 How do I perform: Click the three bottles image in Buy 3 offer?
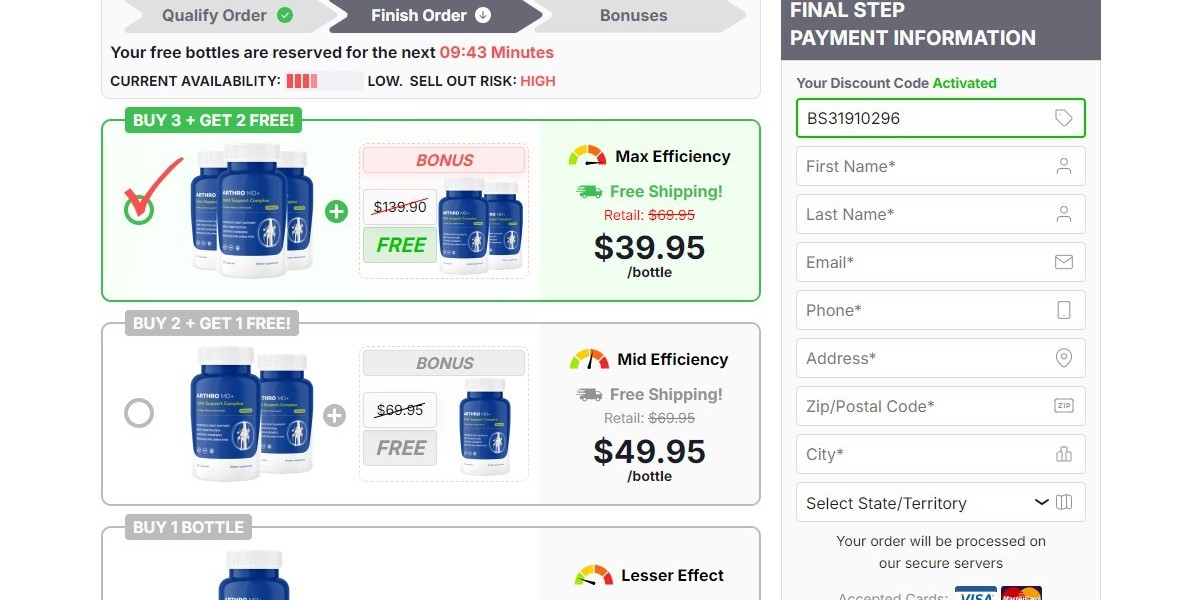[x=252, y=210]
